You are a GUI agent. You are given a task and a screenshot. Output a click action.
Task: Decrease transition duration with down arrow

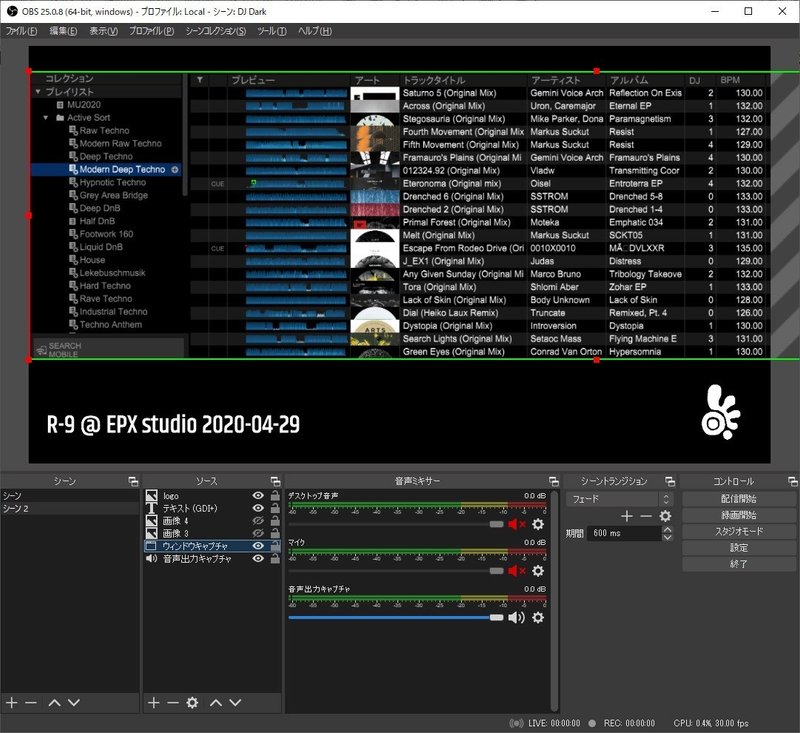pyautogui.click(x=667, y=537)
